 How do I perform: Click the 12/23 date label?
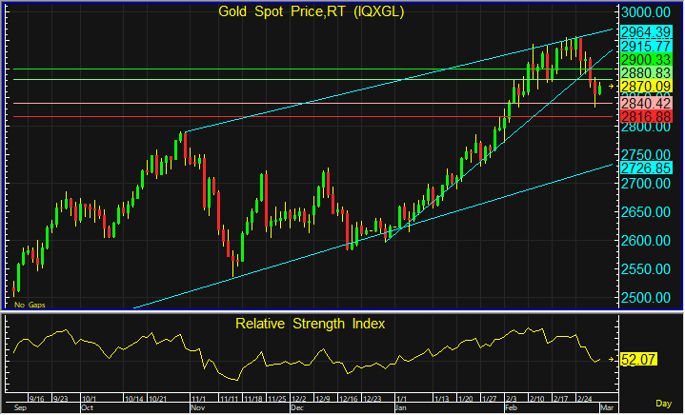tap(372, 399)
